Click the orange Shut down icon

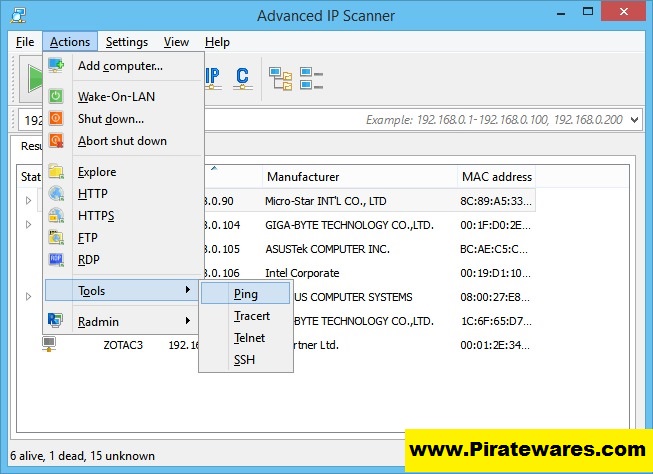(56, 119)
